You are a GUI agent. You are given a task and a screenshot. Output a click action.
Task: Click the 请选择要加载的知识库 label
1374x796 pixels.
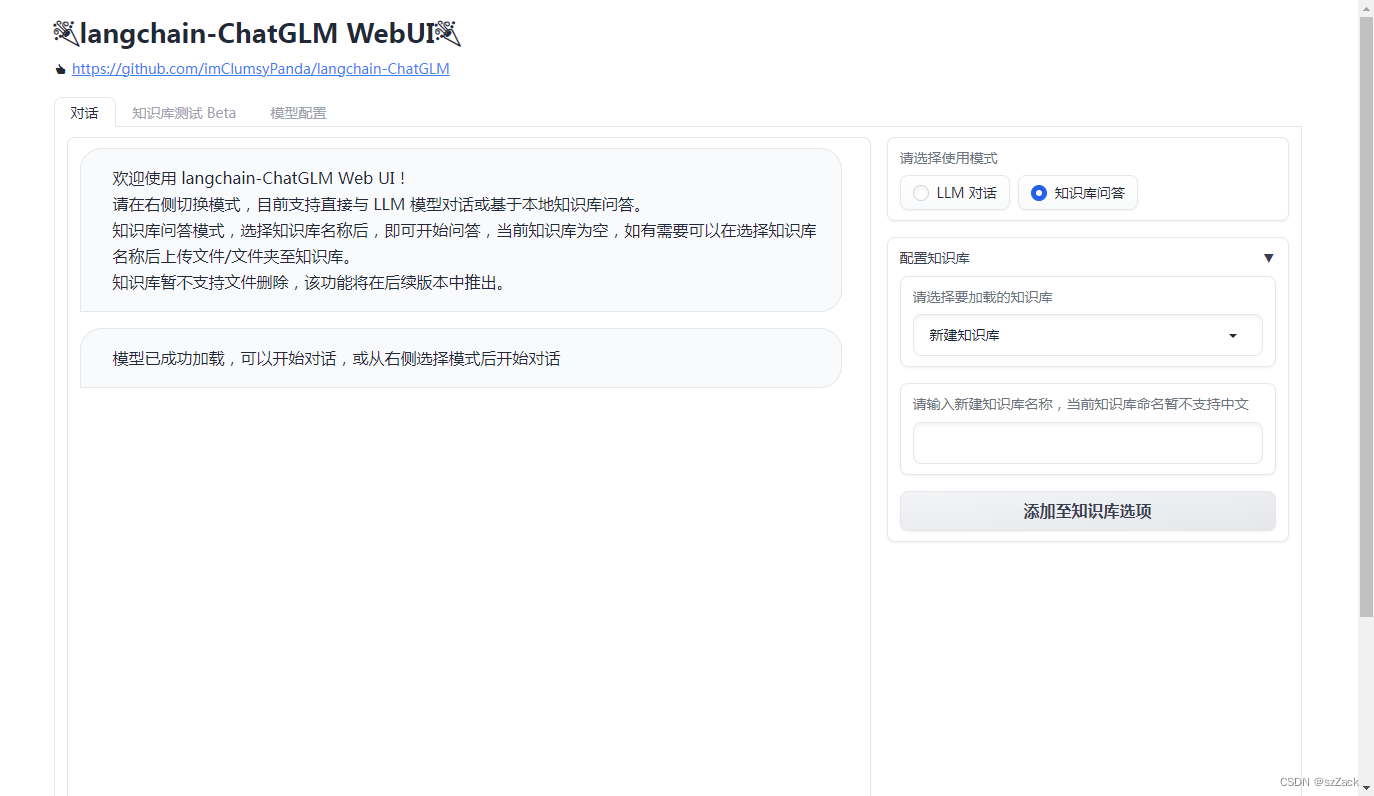pos(982,297)
